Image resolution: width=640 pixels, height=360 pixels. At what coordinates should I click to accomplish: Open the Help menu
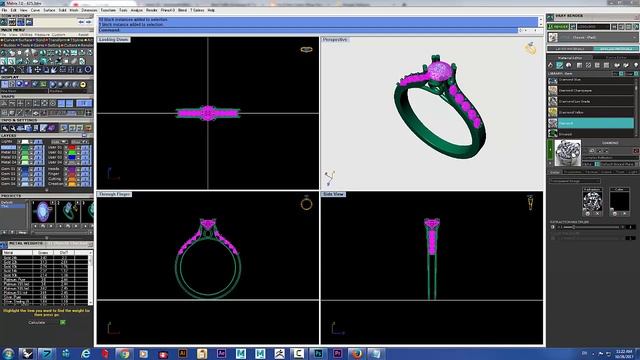[211, 10]
